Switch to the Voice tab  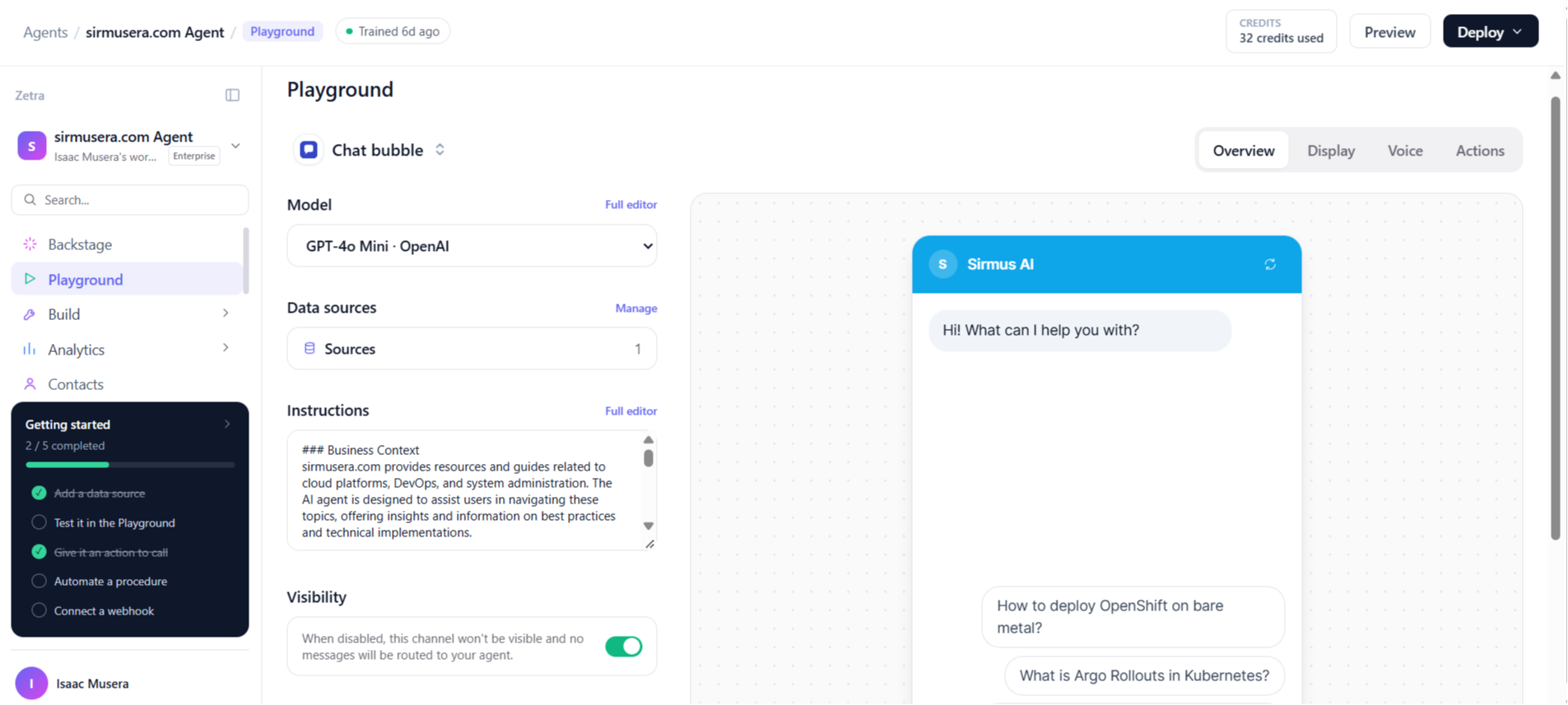click(1405, 151)
